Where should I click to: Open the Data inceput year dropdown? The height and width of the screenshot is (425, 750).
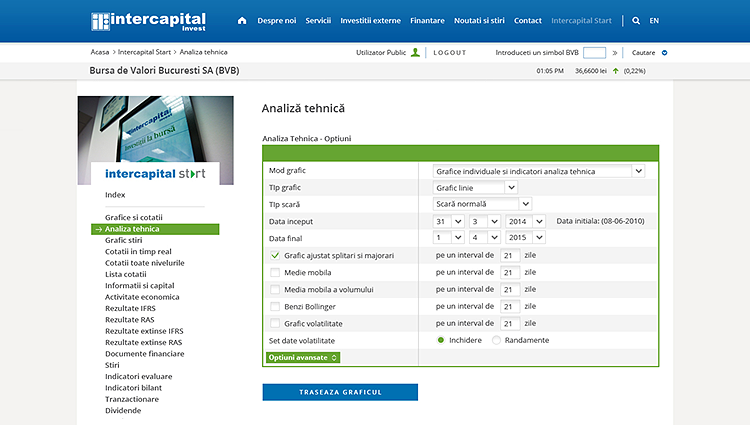tap(525, 221)
